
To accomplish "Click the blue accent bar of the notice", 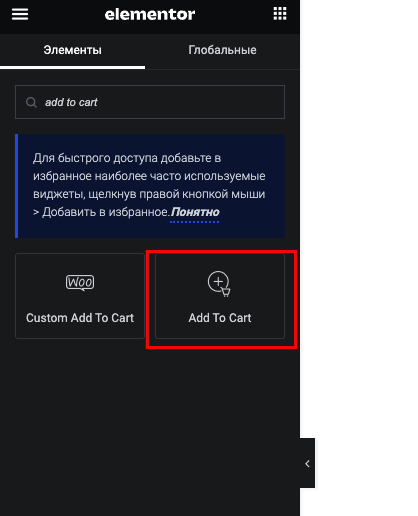I will [x=17, y=186].
